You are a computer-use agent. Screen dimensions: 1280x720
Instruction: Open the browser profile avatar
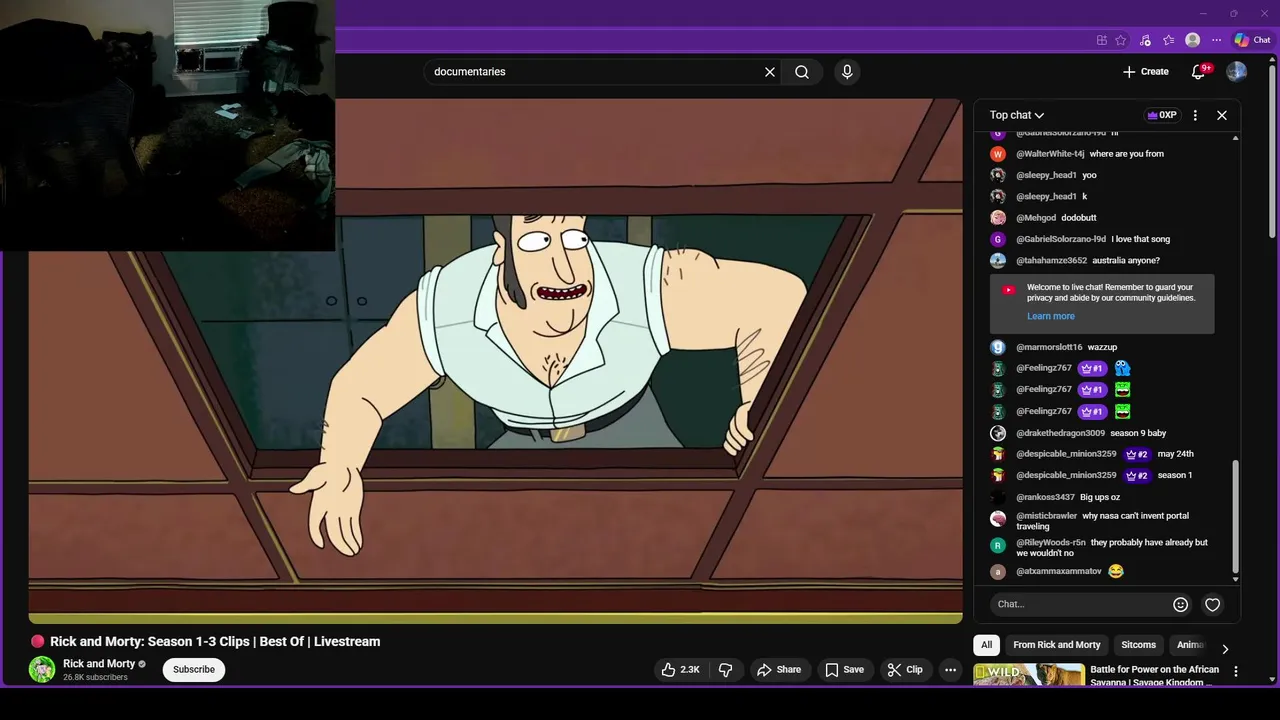1192,40
